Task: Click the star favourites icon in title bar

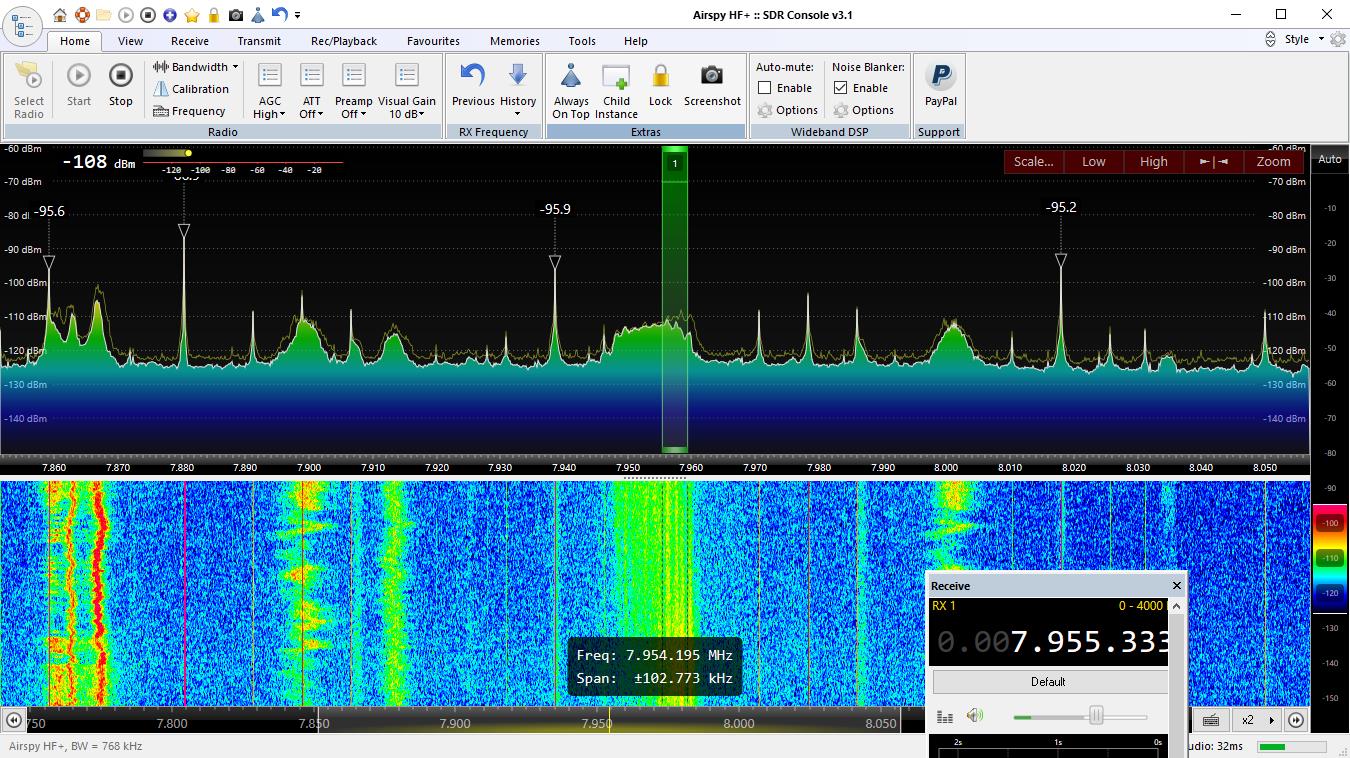Action: tap(192, 15)
